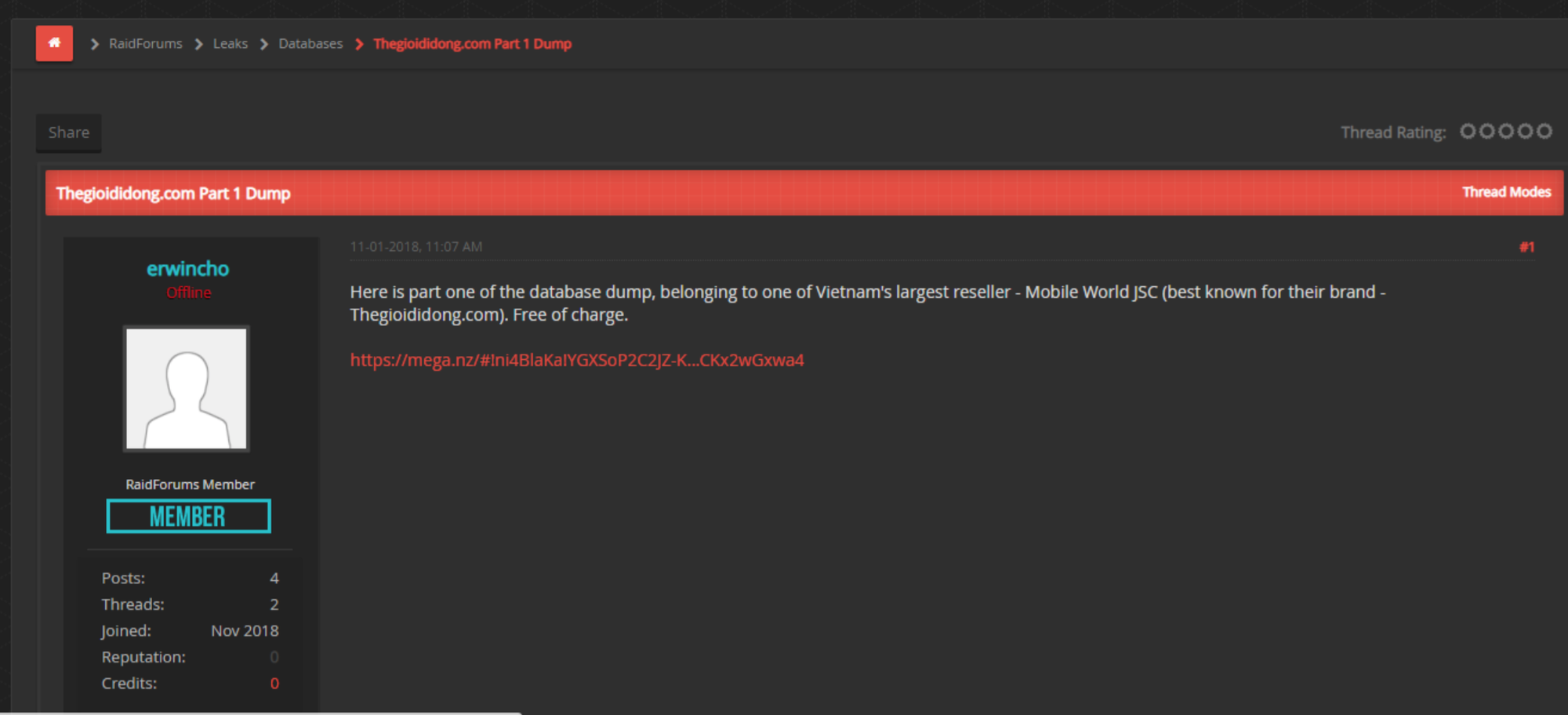Rate thread with third star circle
Image resolution: width=1568 pixels, height=715 pixels.
(1506, 131)
